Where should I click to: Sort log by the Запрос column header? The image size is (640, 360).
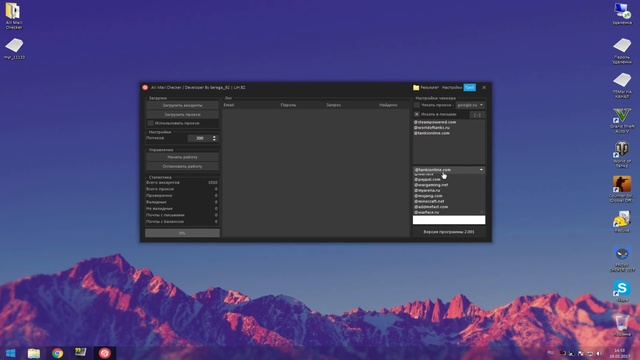tap(333, 105)
